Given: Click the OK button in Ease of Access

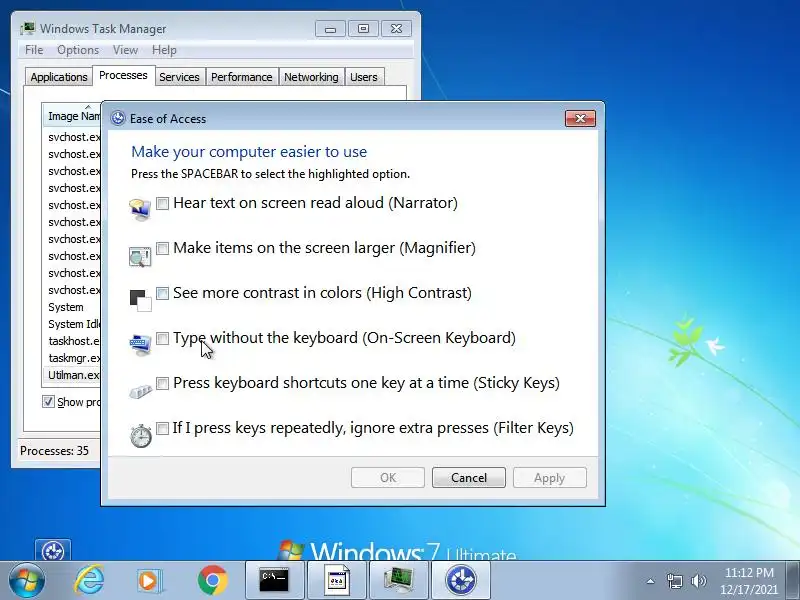Looking at the screenshot, I should (x=388, y=478).
